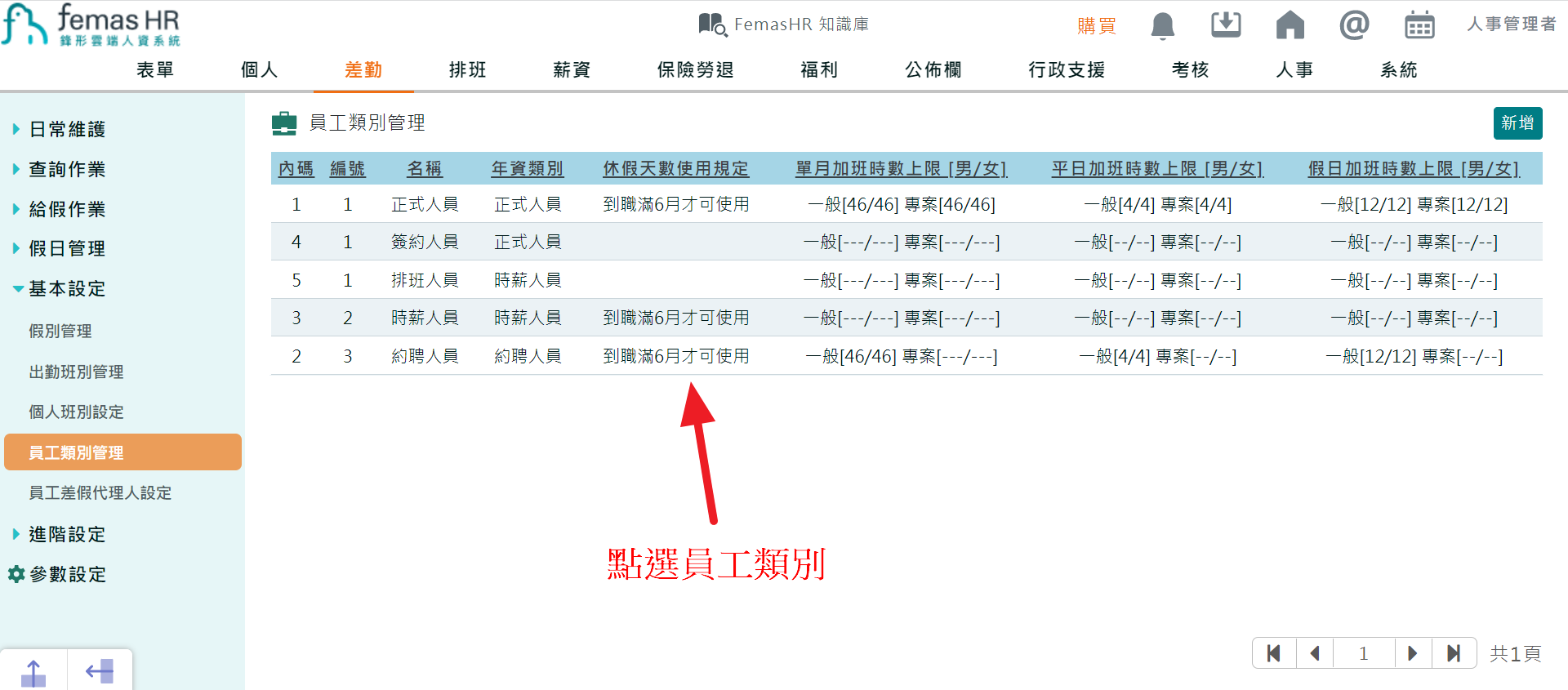Image resolution: width=1568 pixels, height=690 pixels.
Task: Expand the 進階設定 sidebar section
Action: [x=60, y=534]
